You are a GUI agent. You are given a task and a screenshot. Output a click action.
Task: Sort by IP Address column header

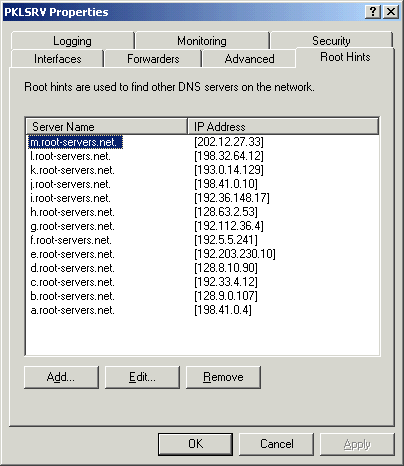tap(283, 127)
